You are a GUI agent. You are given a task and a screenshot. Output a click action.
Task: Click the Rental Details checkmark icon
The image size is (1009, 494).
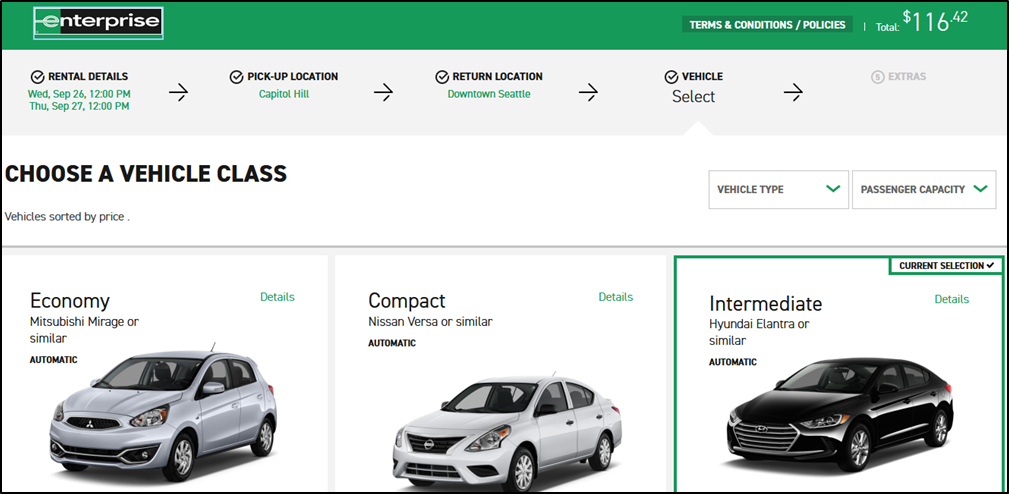(37, 77)
